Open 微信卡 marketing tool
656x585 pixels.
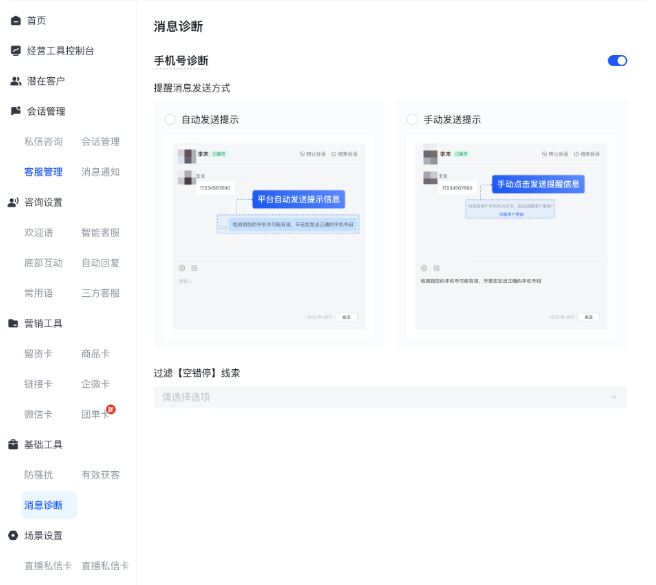pyautogui.click(x=38, y=414)
